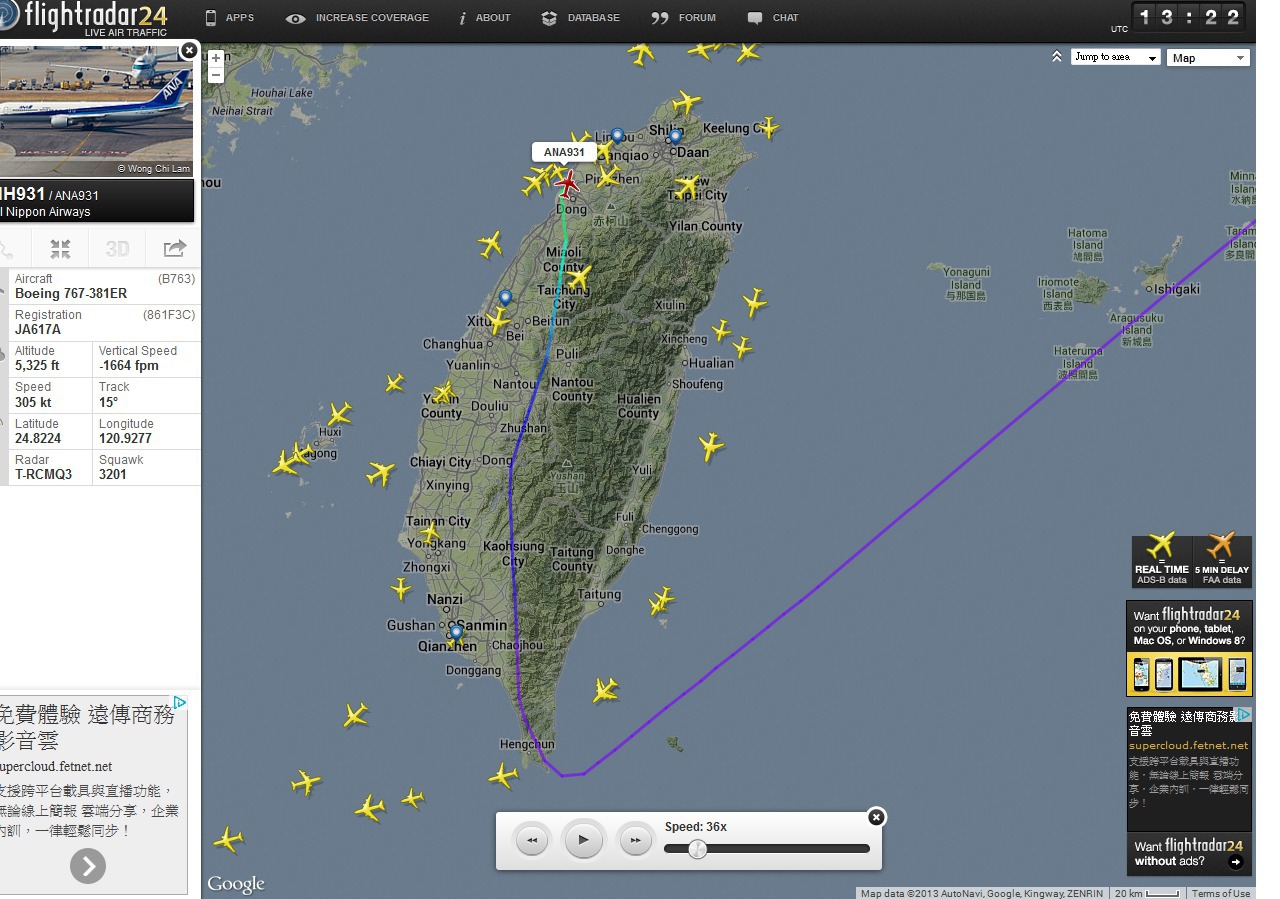Select the yellow plane near Taichung City
The width and height of the screenshot is (1280, 899).
(578, 277)
